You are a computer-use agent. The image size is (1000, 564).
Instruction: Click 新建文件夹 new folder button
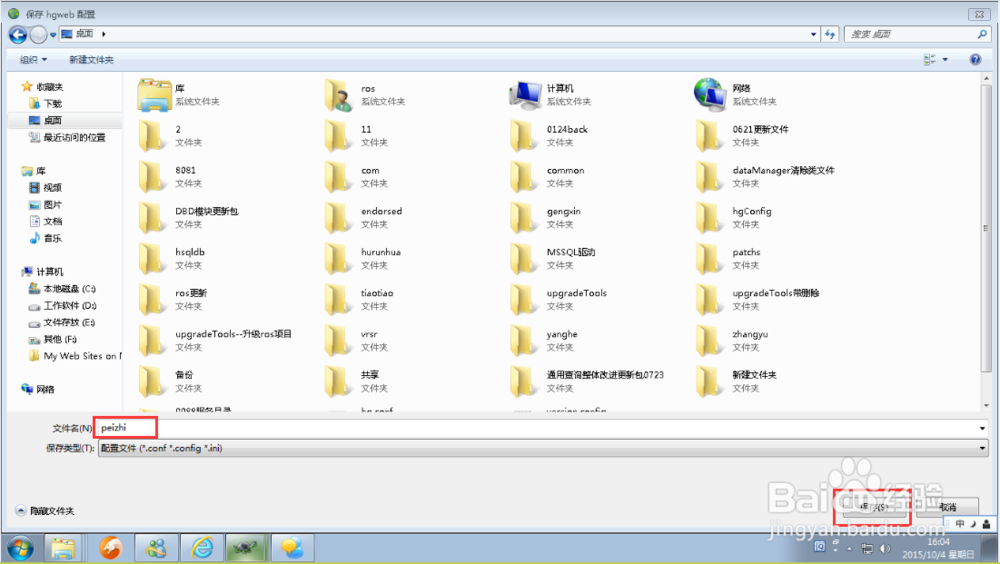(91, 59)
